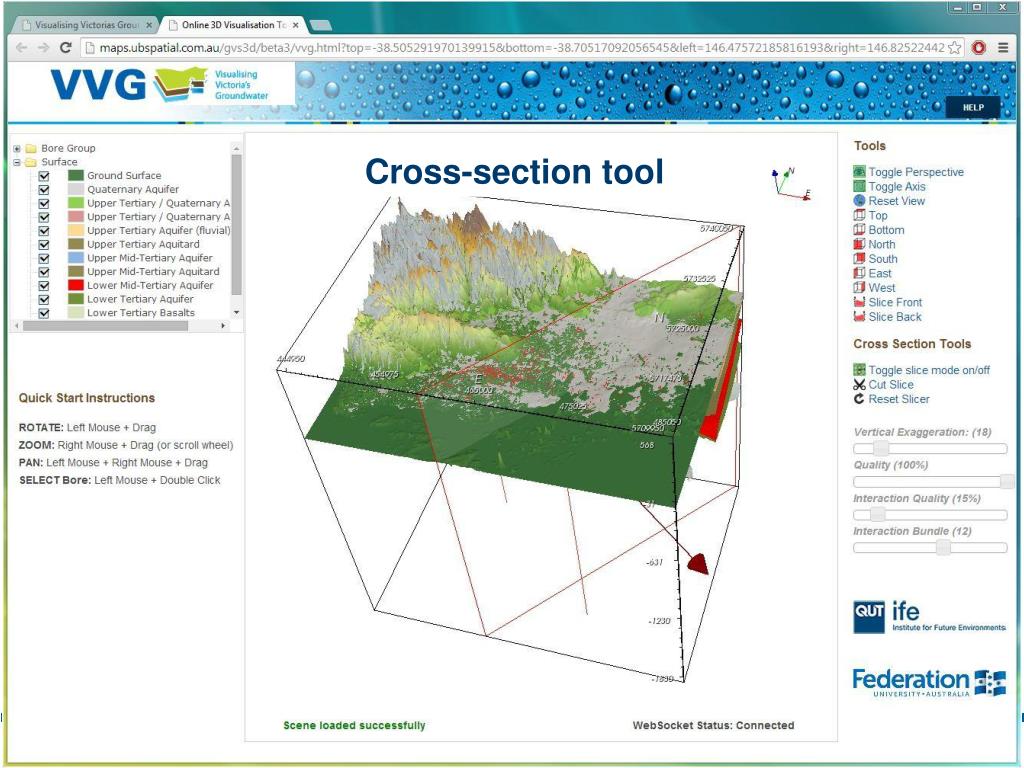This screenshot has height=768, width=1024.
Task: Click the Toggle Axis icon
Action: 859,186
